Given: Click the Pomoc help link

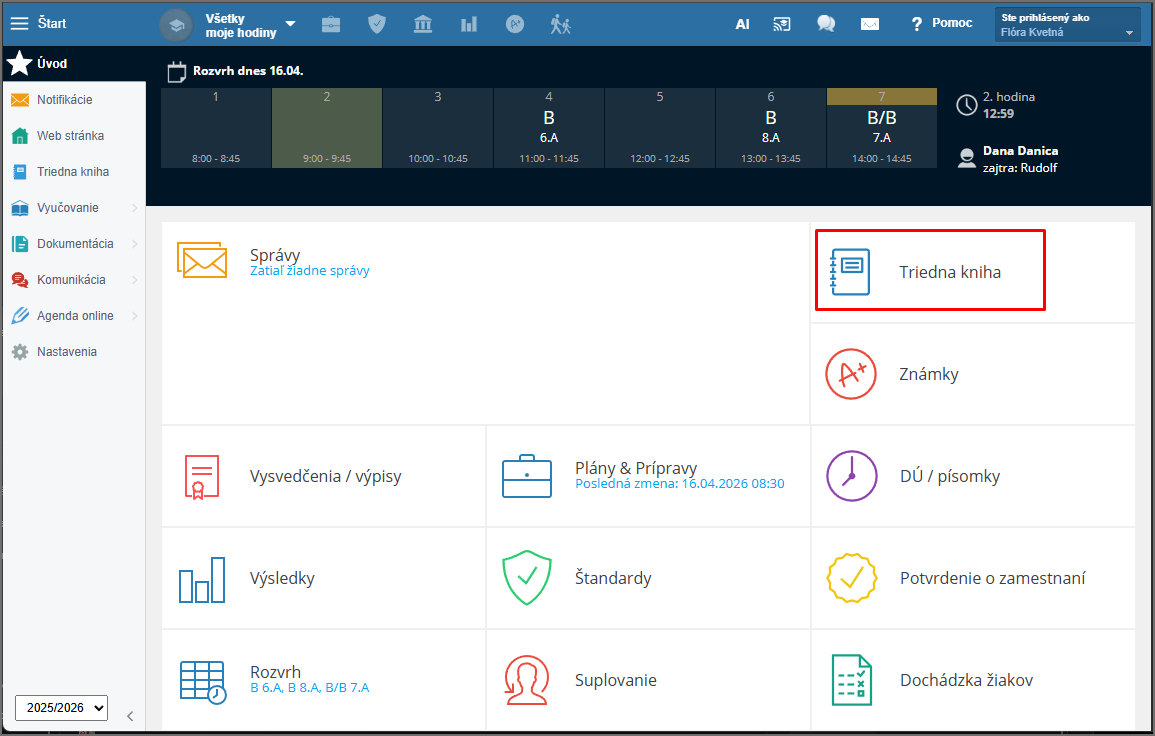Looking at the screenshot, I should pos(941,23).
